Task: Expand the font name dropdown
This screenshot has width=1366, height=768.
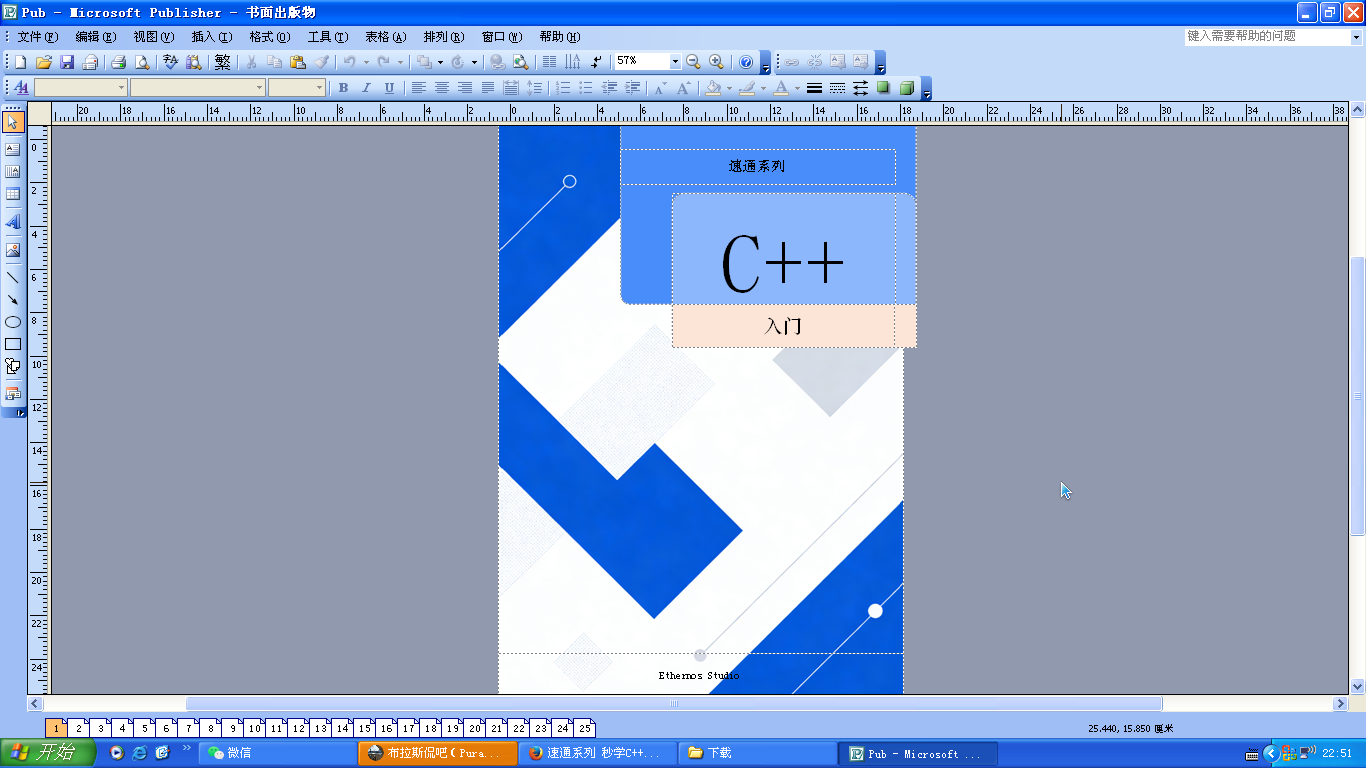Action: [x=259, y=88]
